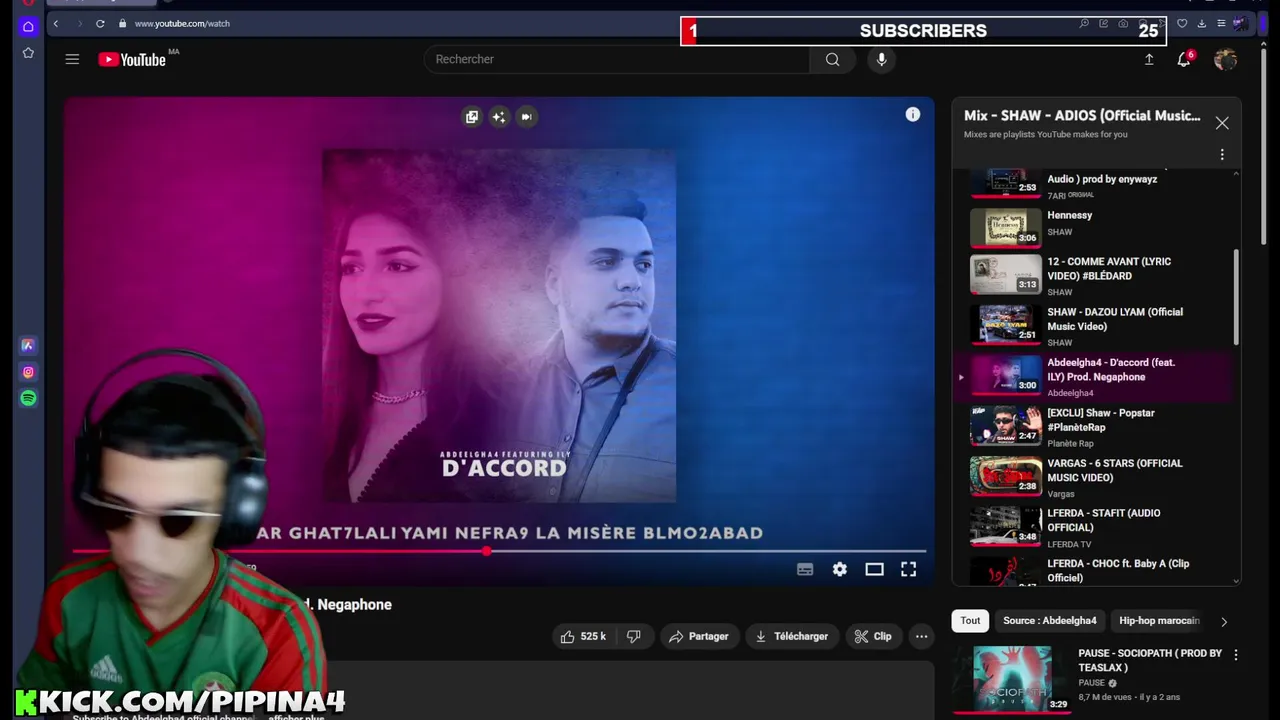Open Instagram in the Opera sidebar
This screenshot has width=1280, height=720.
(28, 372)
